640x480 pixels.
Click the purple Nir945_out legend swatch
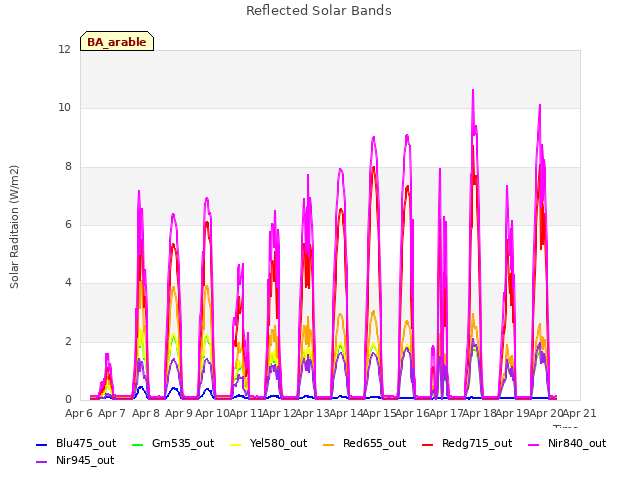click(42, 461)
